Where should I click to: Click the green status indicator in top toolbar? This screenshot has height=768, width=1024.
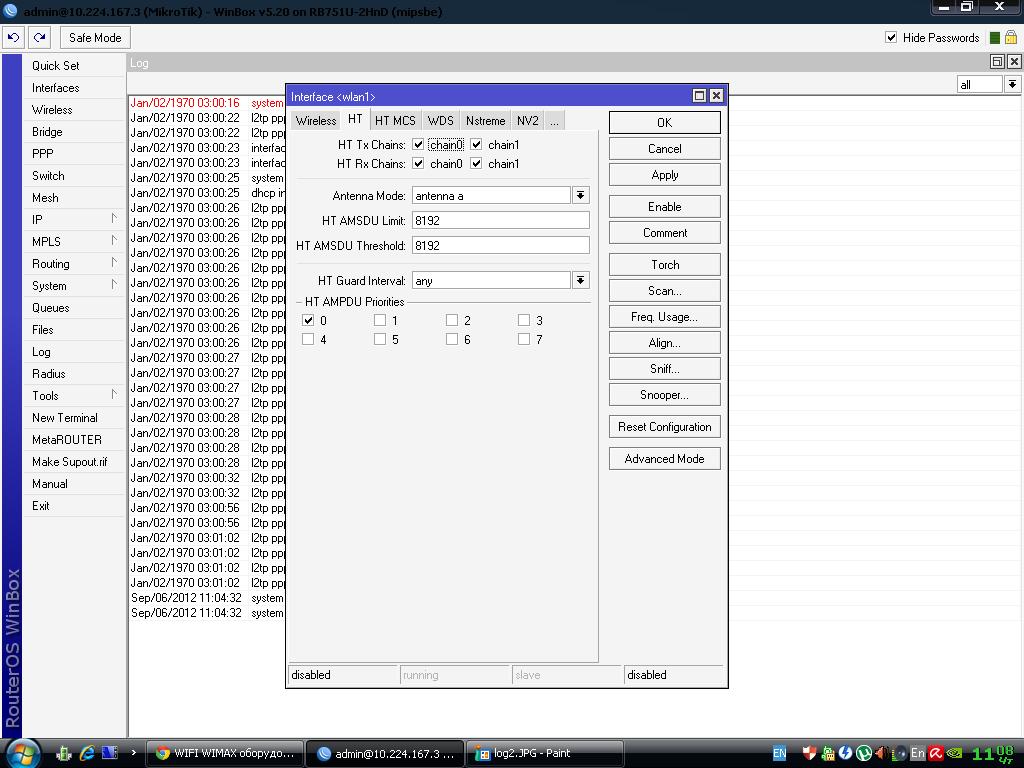[995, 38]
